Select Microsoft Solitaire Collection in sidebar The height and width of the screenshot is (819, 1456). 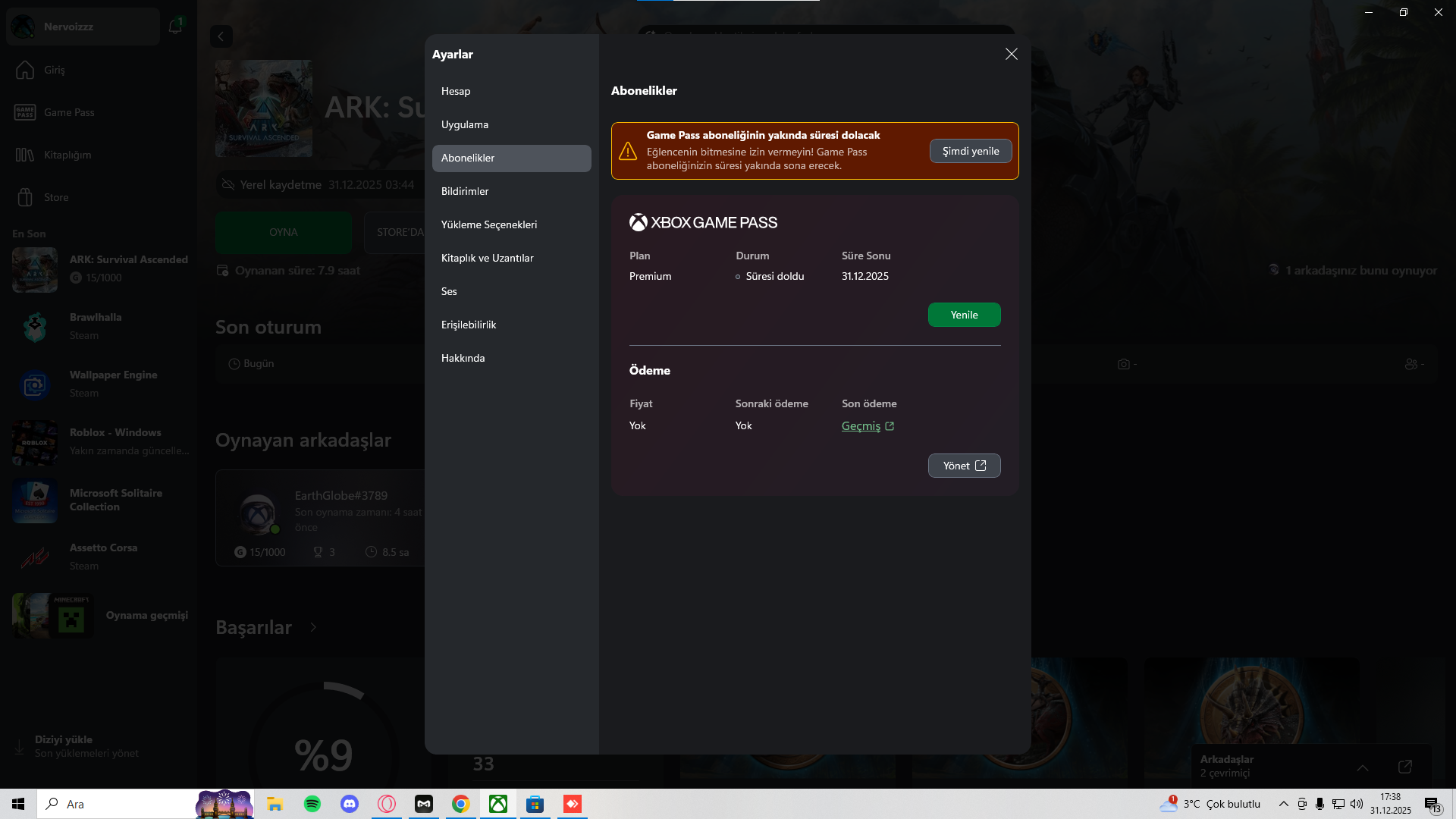click(x=99, y=500)
